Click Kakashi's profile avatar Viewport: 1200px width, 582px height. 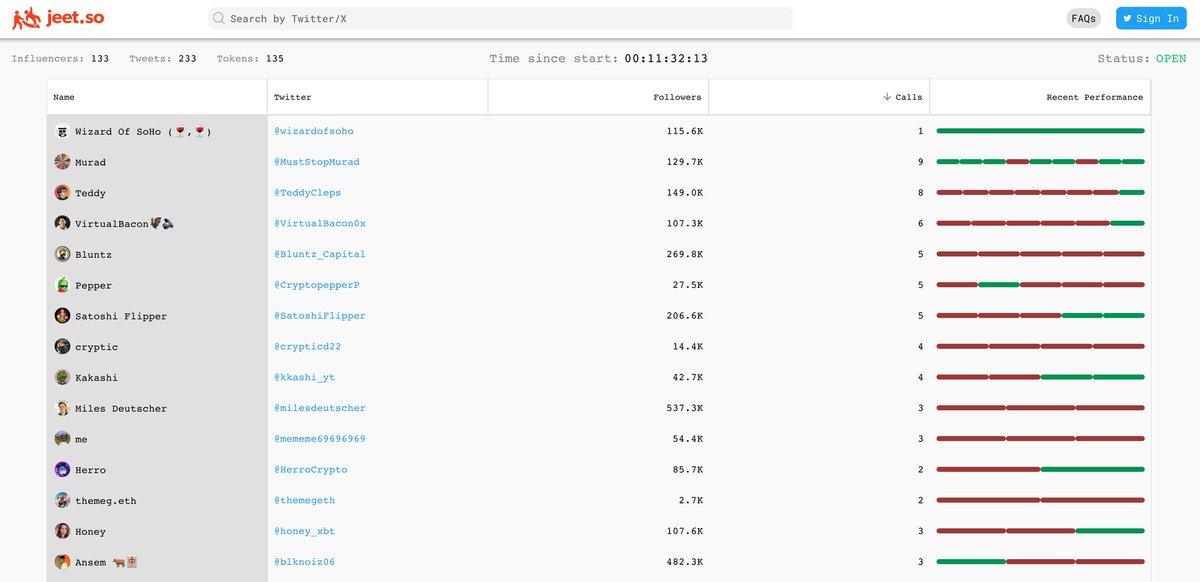[62, 378]
